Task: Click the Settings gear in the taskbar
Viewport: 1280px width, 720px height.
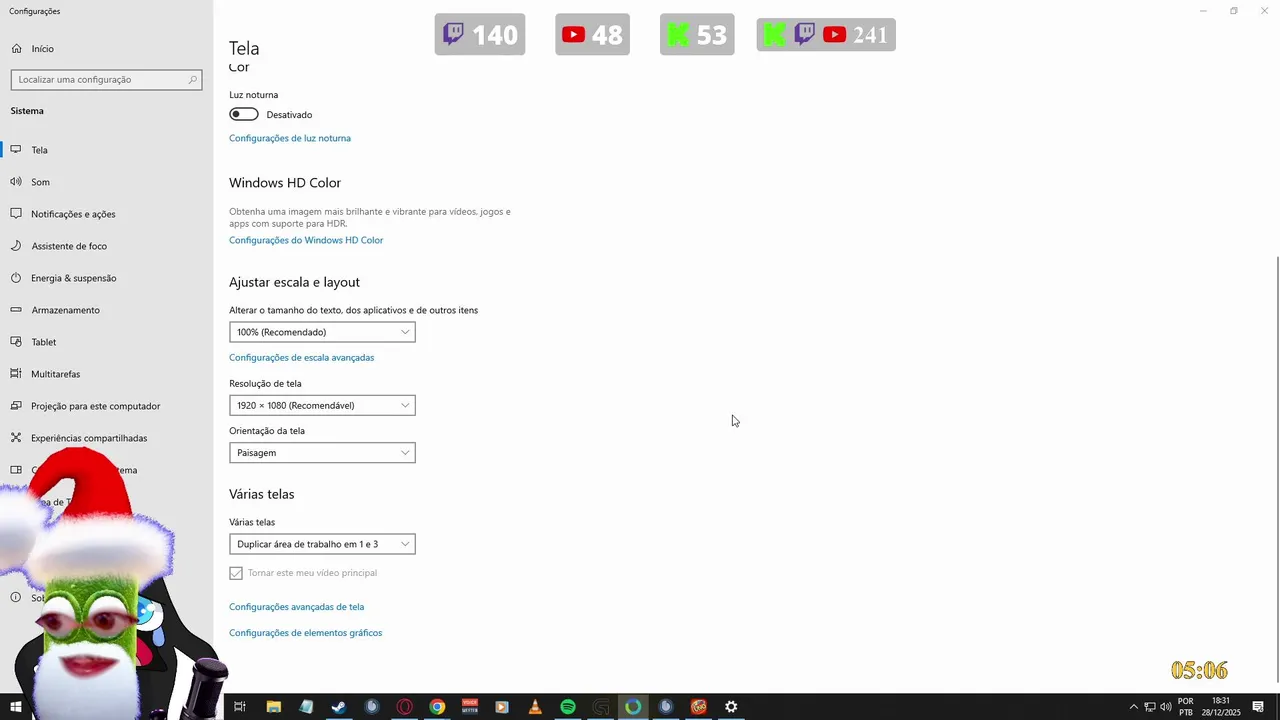Action: (731, 707)
